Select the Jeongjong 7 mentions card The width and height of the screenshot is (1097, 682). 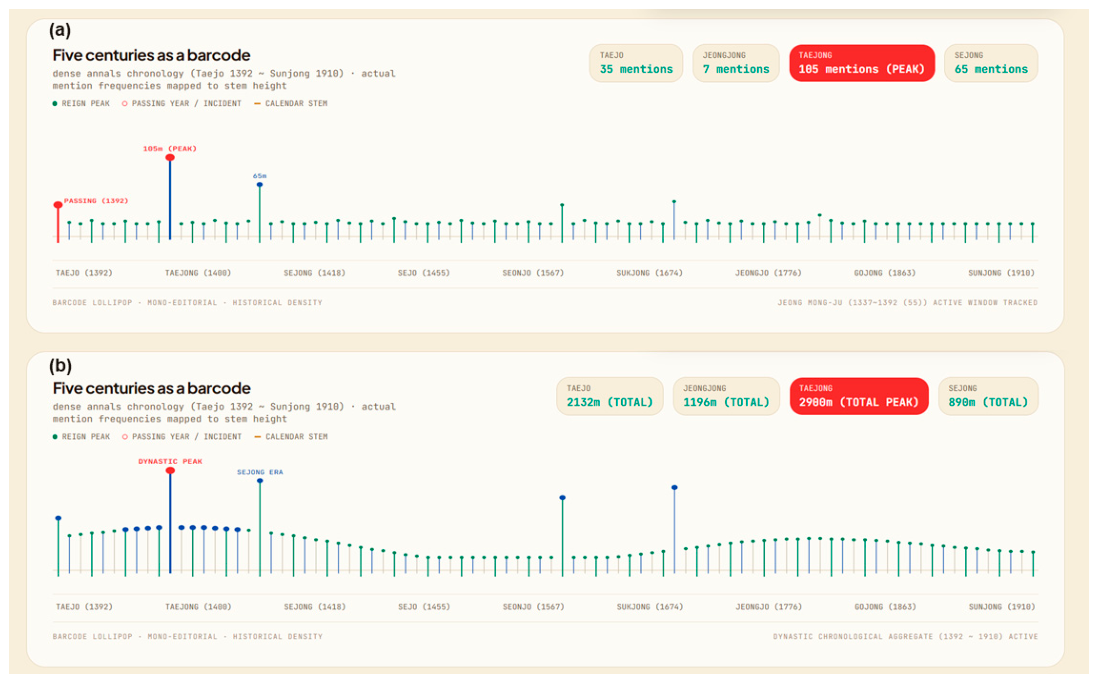(736, 63)
